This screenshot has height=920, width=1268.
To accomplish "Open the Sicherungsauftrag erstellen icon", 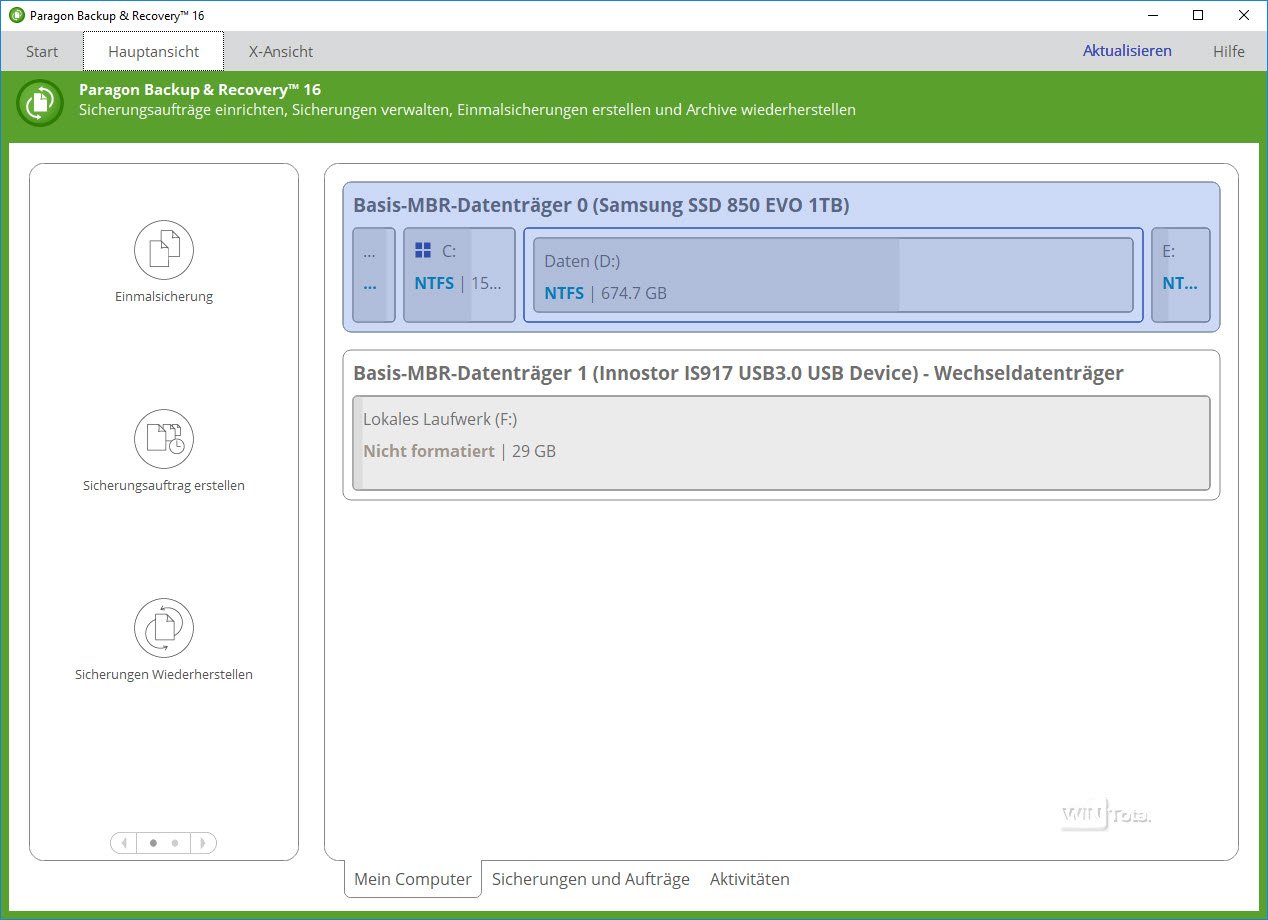I will point(164,439).
